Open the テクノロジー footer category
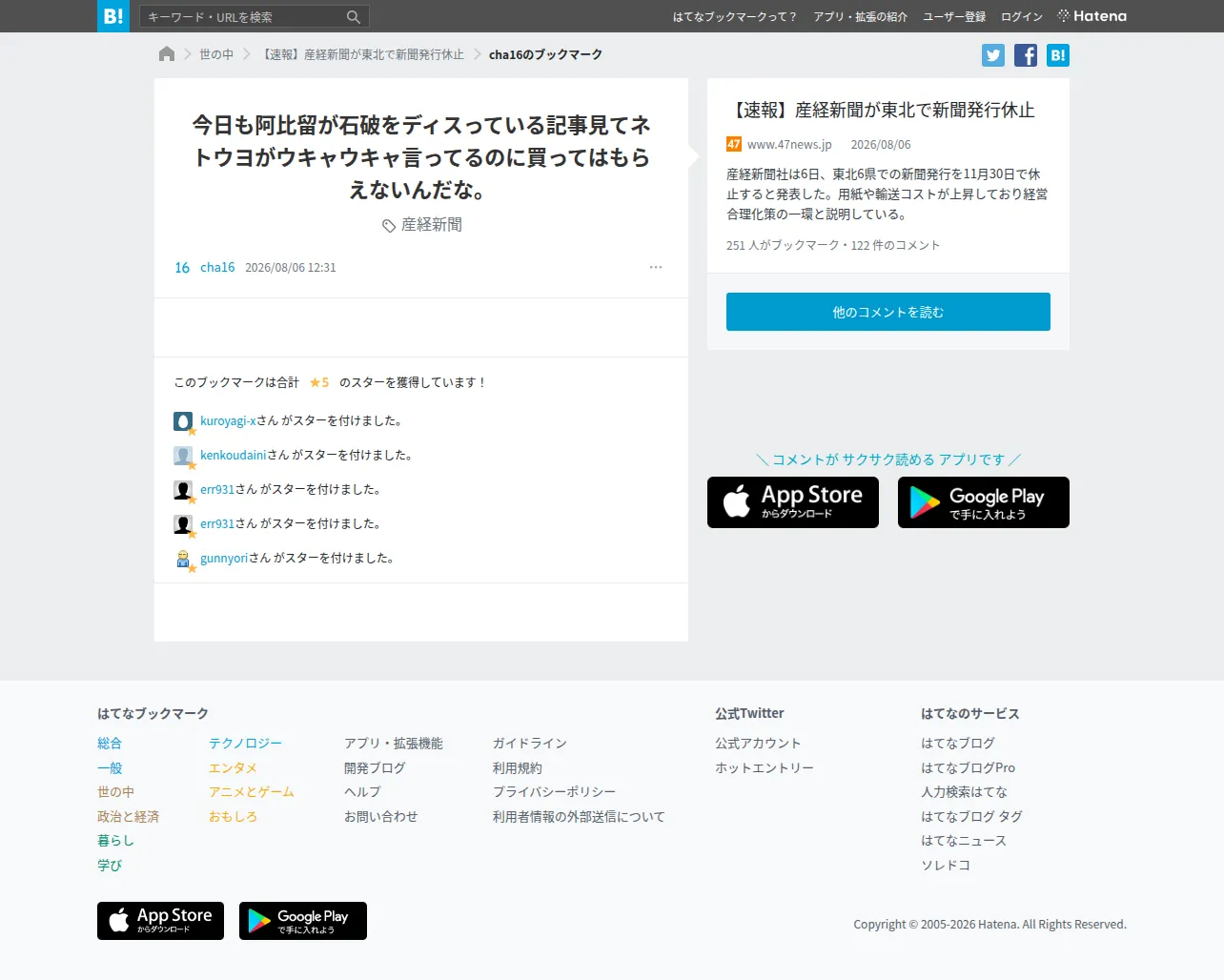1224x980 pixels. (246, 744)
